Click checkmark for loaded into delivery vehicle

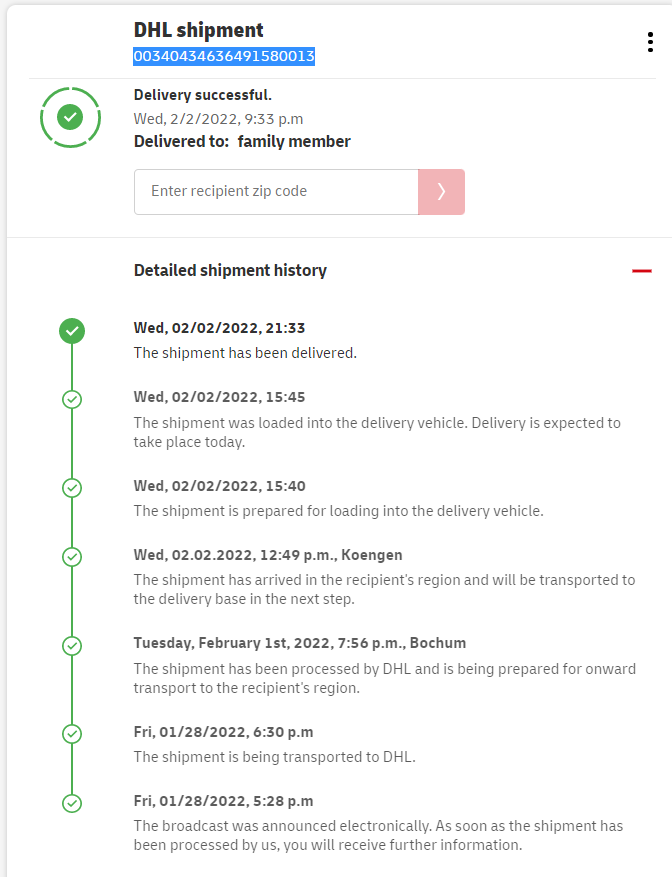pyautogui.click(x=72, y=399)
